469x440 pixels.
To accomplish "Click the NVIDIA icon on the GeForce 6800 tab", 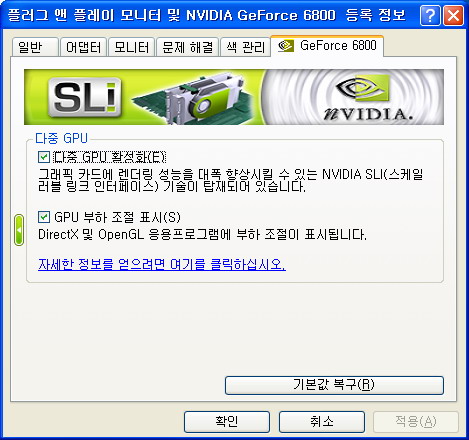I will click(286, 46).
